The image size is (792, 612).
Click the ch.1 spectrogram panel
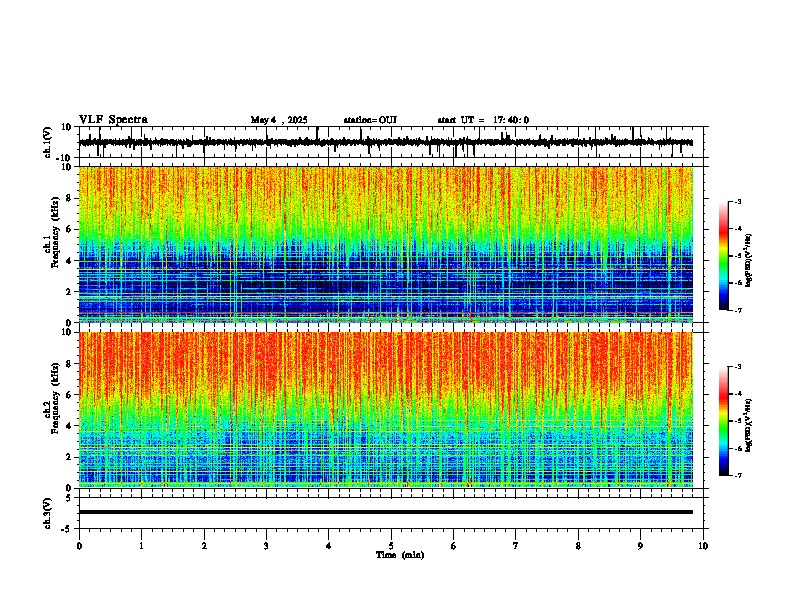[386, 244]
